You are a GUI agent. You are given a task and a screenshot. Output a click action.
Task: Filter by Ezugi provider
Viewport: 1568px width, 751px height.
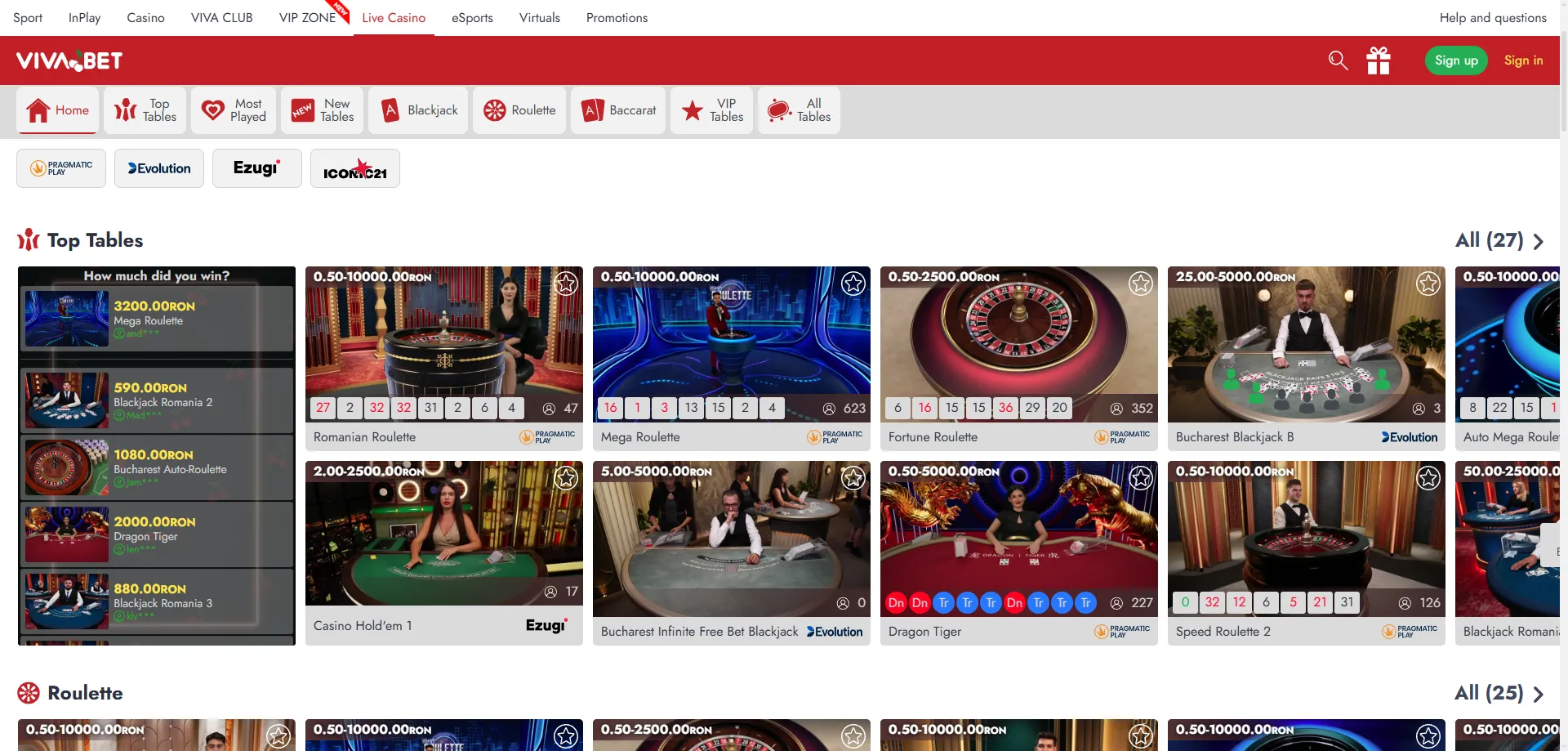pos(257,168)
